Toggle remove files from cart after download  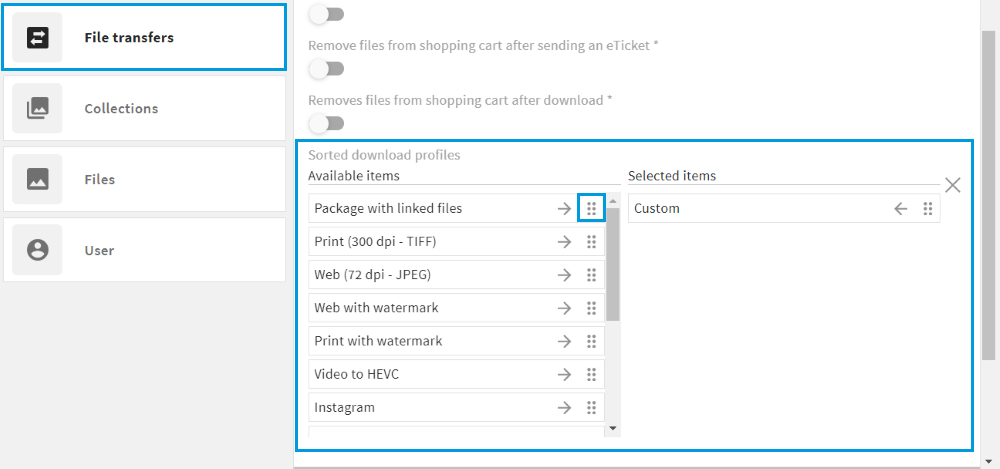point(327,123)
